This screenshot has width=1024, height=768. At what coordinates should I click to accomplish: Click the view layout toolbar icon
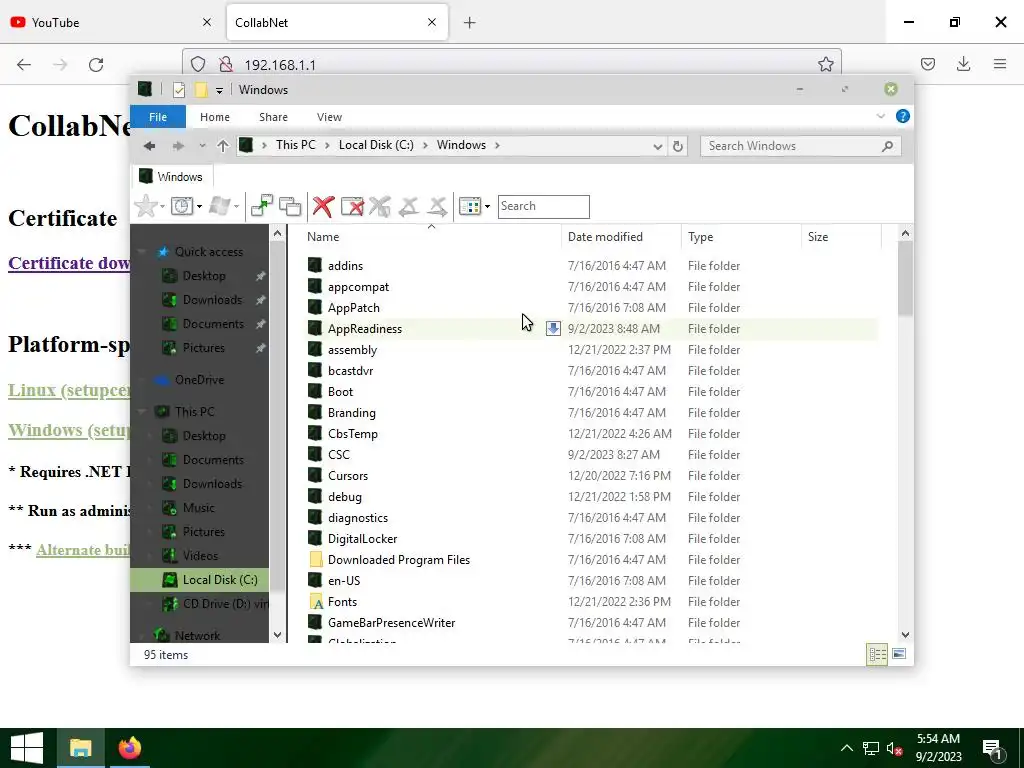point(470,206)
